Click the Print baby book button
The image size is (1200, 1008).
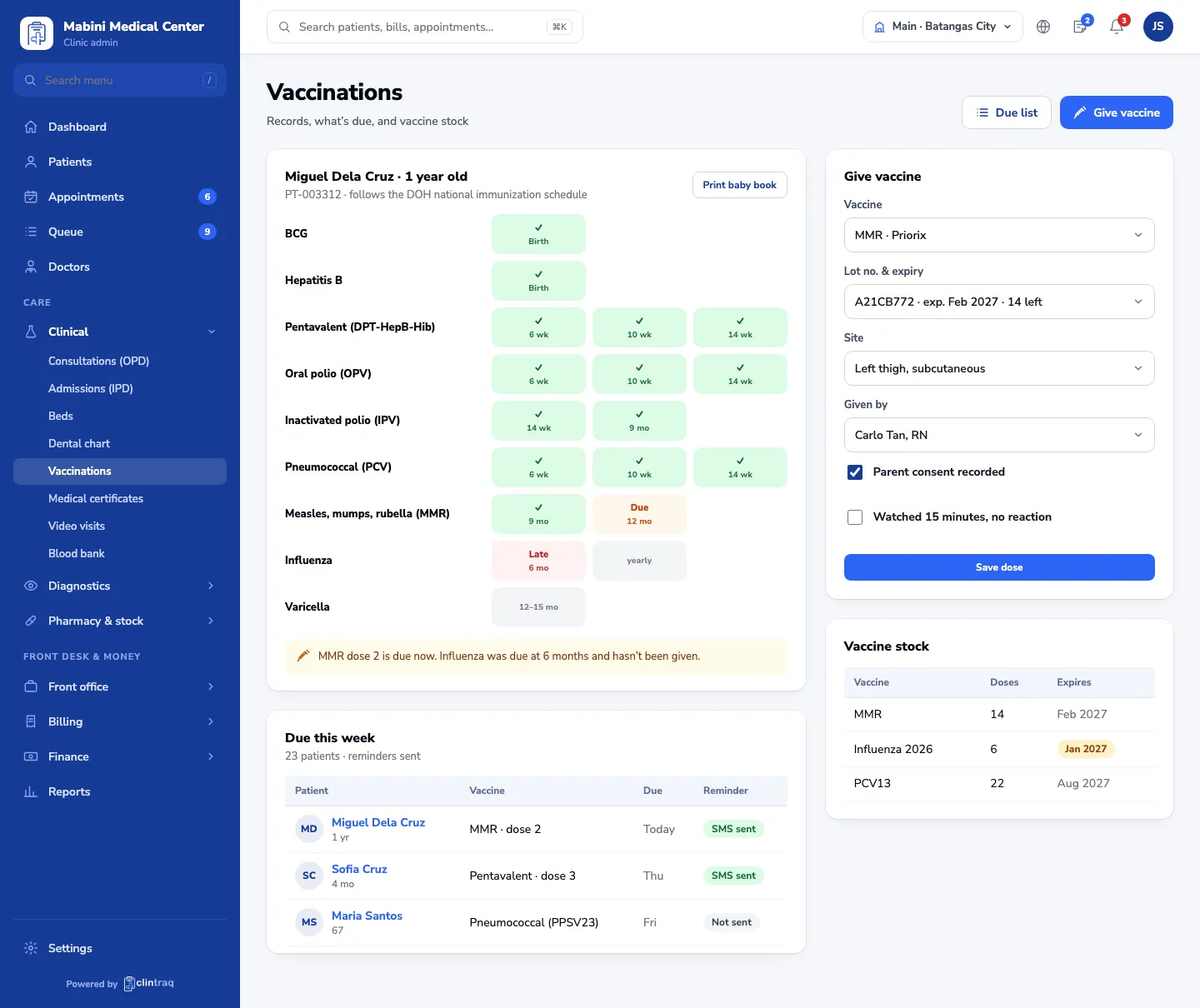click(x=739, y=185)
